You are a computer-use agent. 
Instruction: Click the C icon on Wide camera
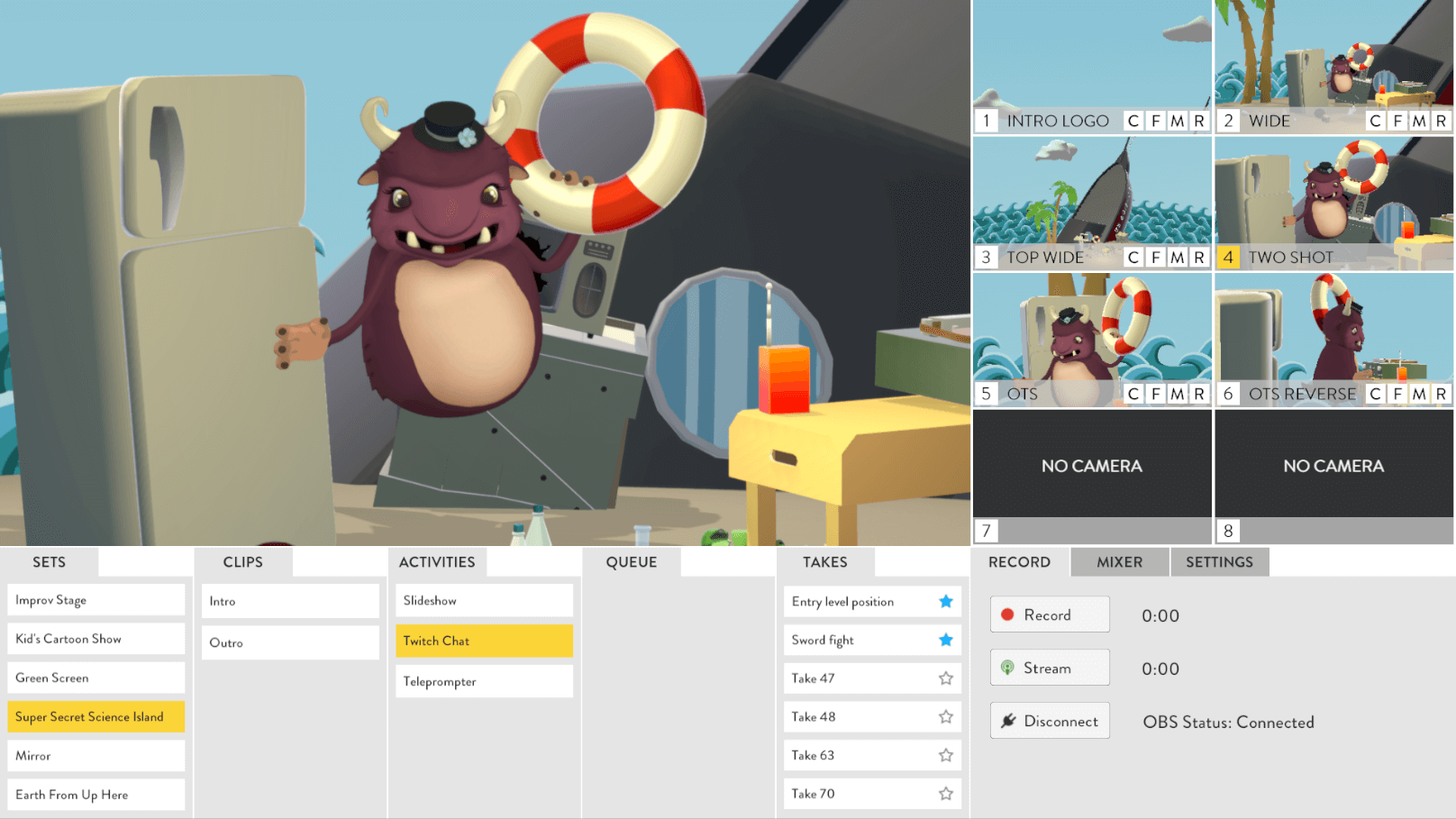click(x=1376, y=121)
